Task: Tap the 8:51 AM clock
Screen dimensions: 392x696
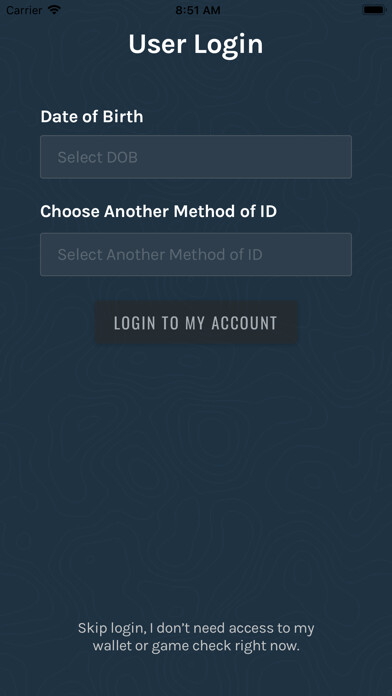Action: (198, 10)
